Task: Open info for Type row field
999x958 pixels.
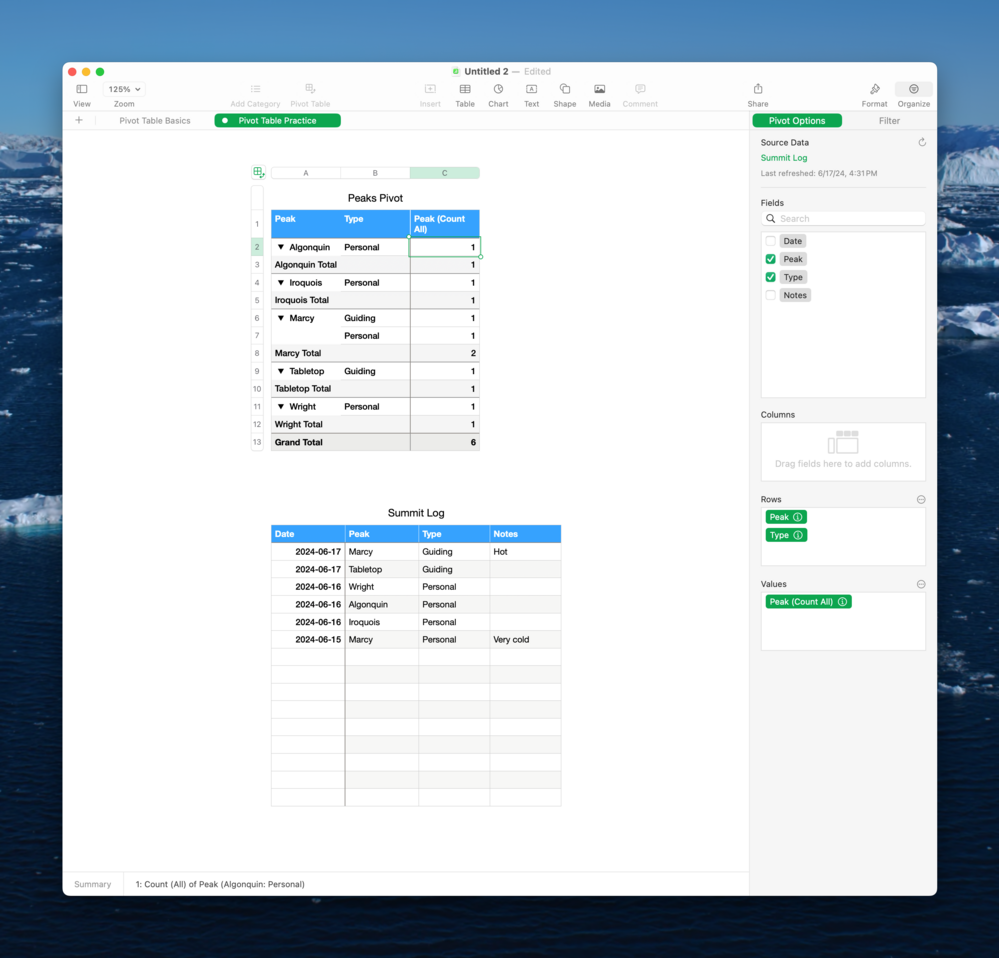Action: 798,535
